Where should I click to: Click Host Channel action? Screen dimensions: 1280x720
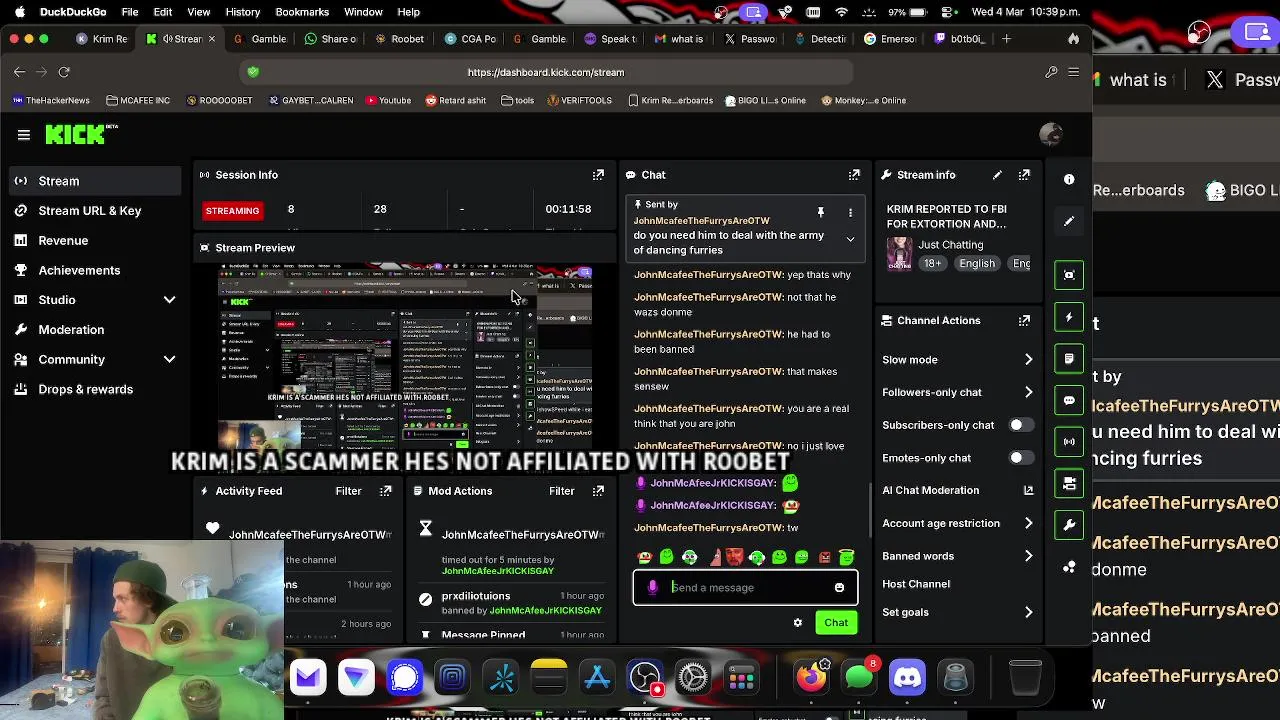[916, 584]
